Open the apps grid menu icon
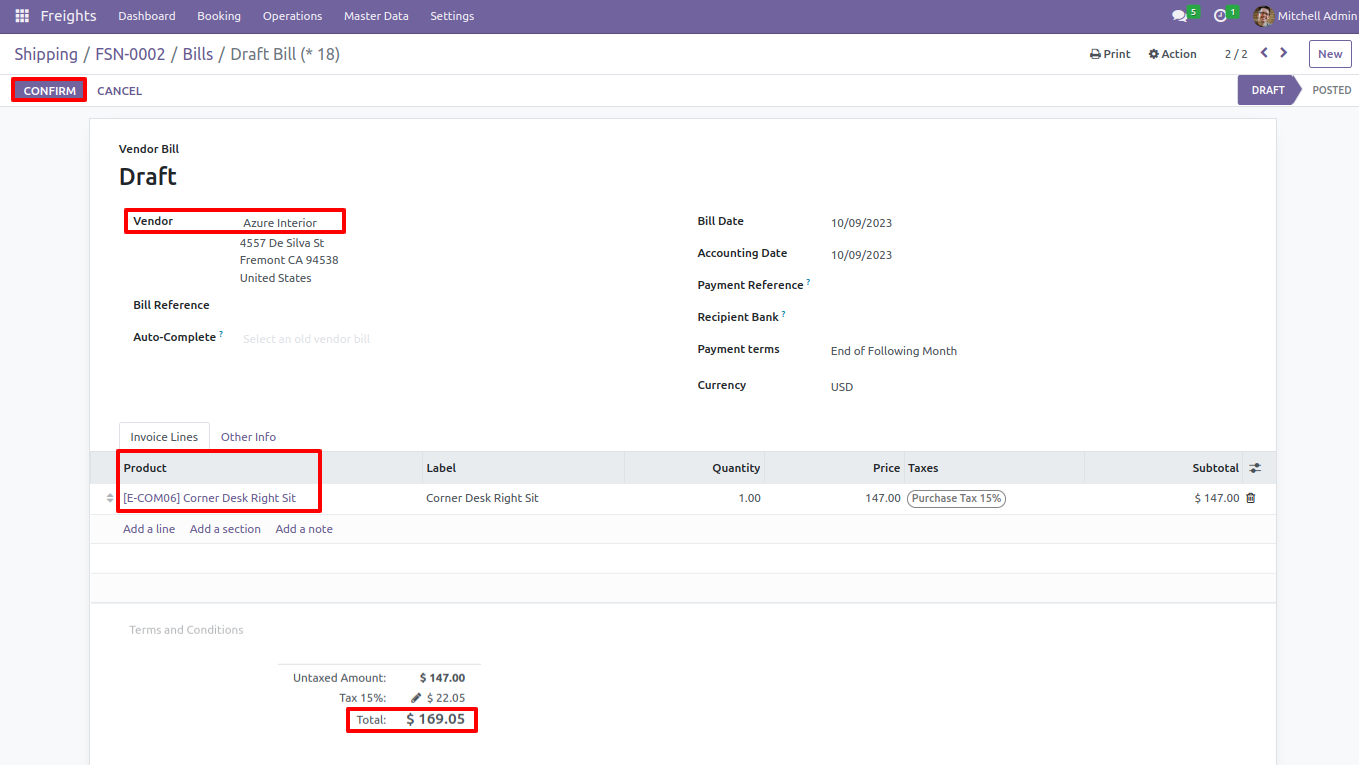1359x765 pixels. pyautogui.click(x=22, y=16)
